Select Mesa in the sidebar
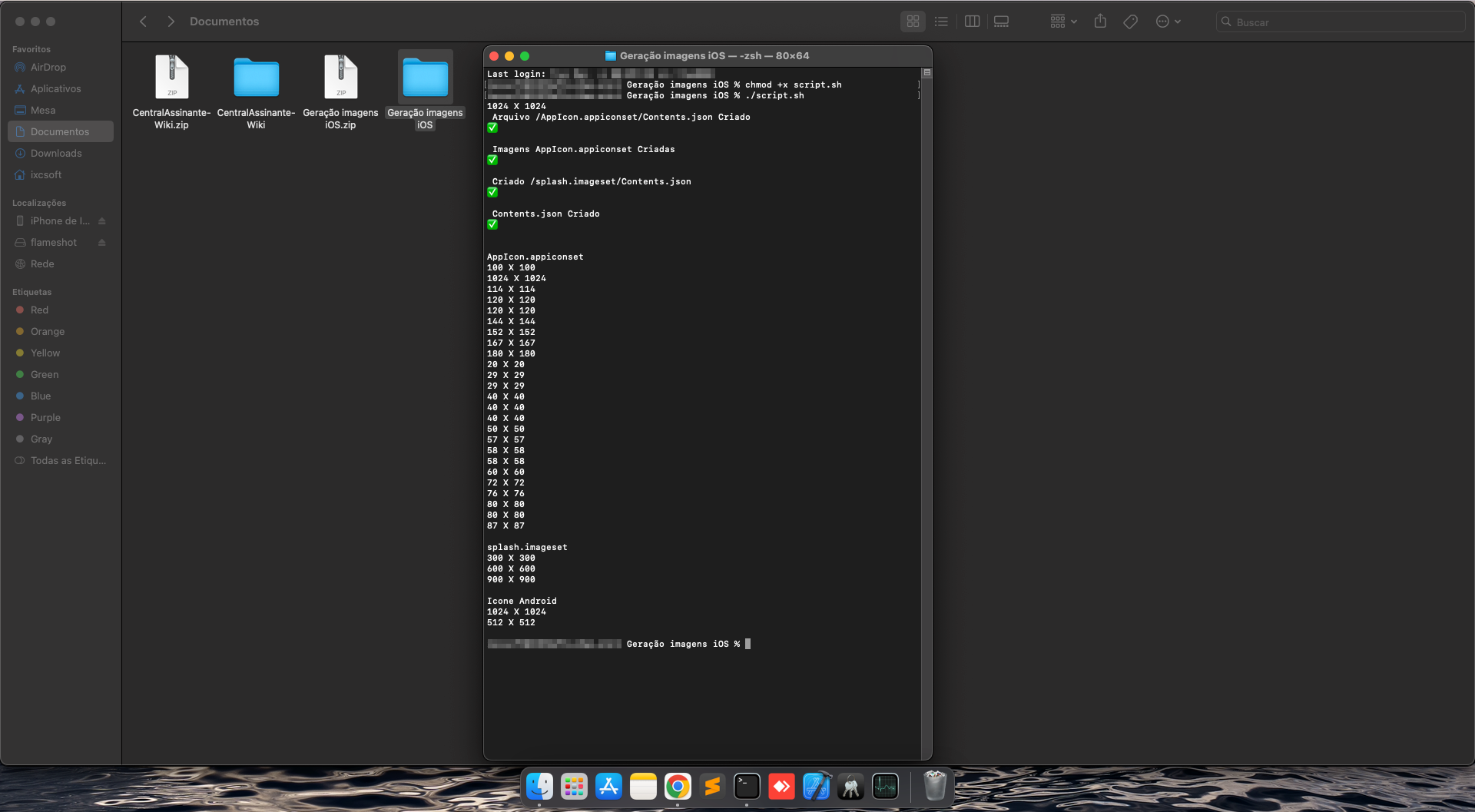The height and width of the screenshot is (812, 1475). pos(61,111)
